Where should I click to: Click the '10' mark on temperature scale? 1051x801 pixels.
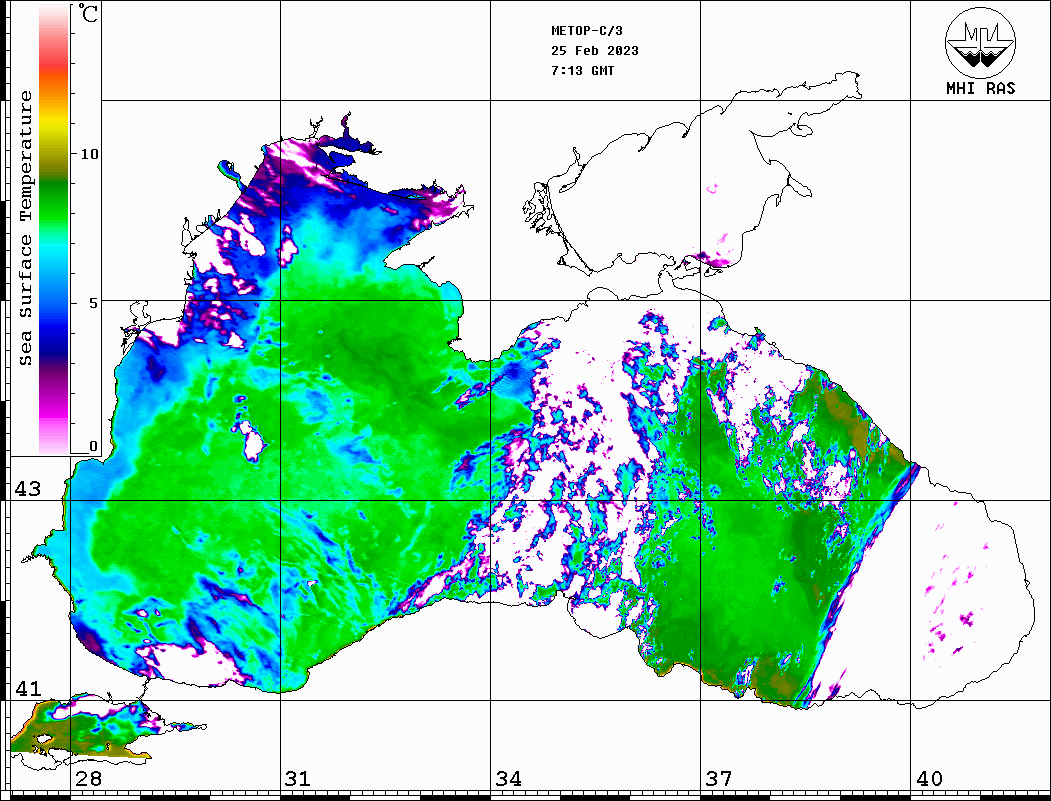[x=89, y=154]
